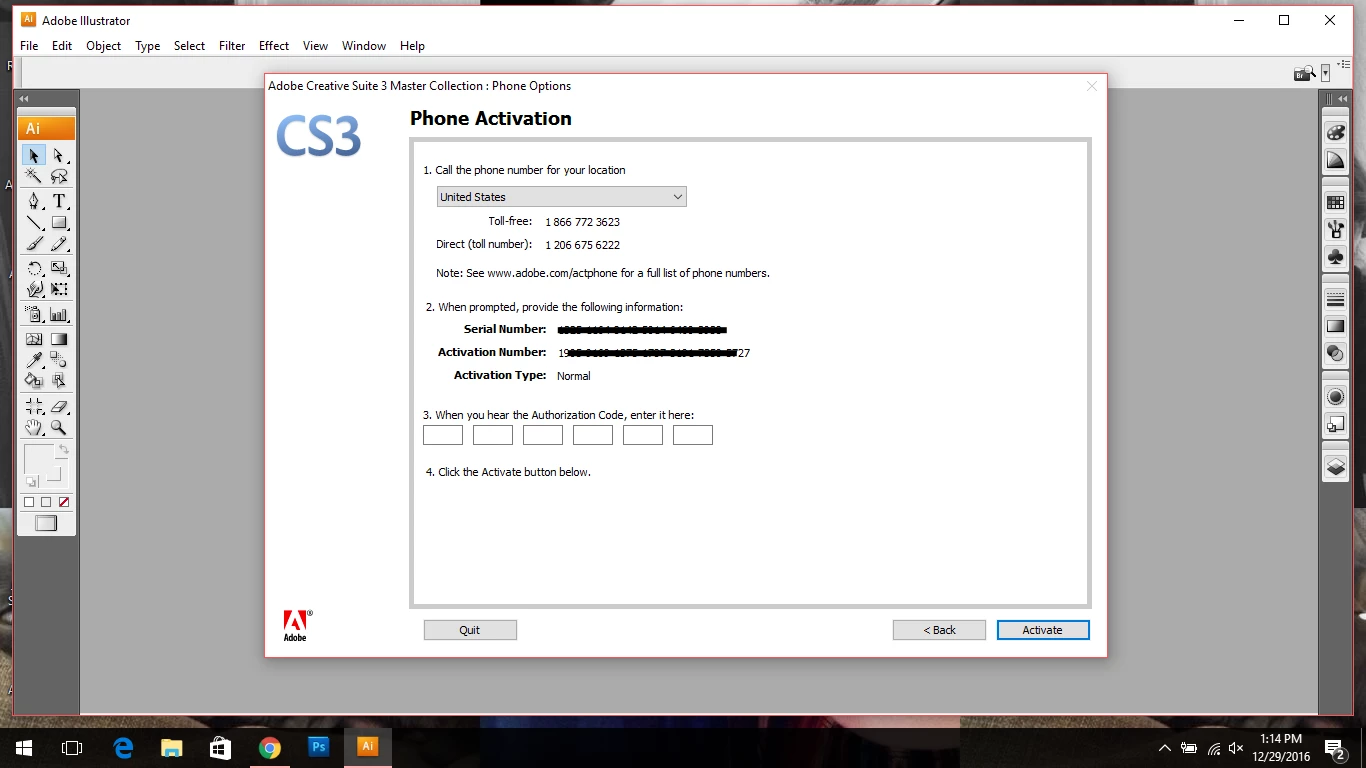
Task: Click the Activate button
Action: click(1043, 630)
